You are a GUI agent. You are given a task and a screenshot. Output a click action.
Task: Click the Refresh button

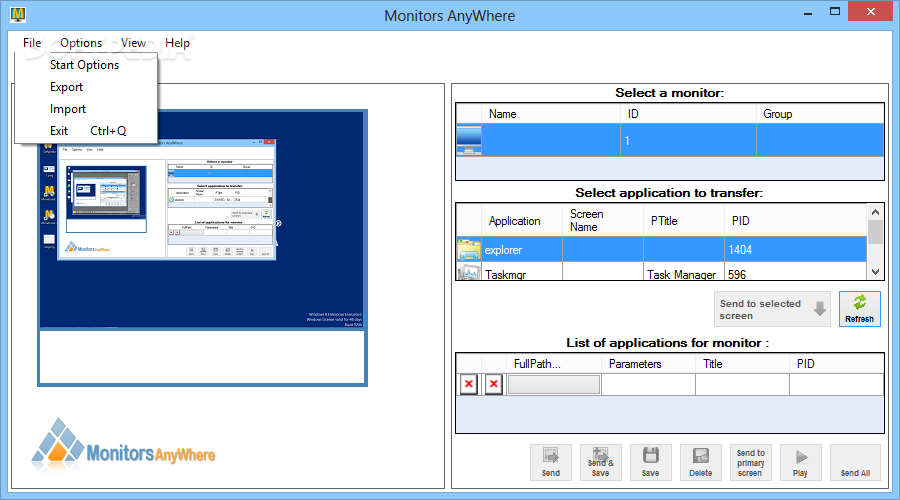pyautogui.click(x=859, y=309)
